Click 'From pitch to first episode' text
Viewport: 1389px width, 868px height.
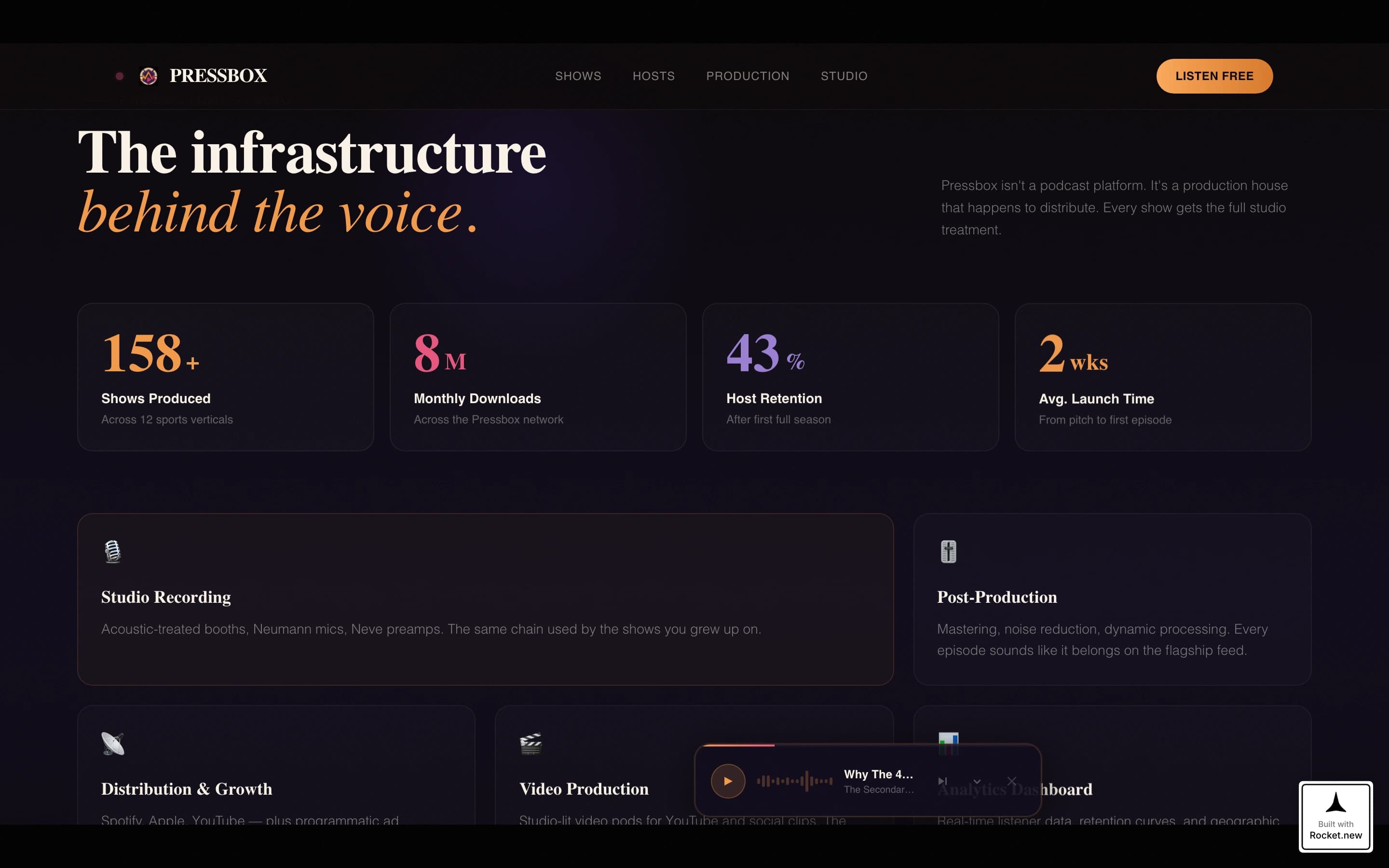(1105, 420)
